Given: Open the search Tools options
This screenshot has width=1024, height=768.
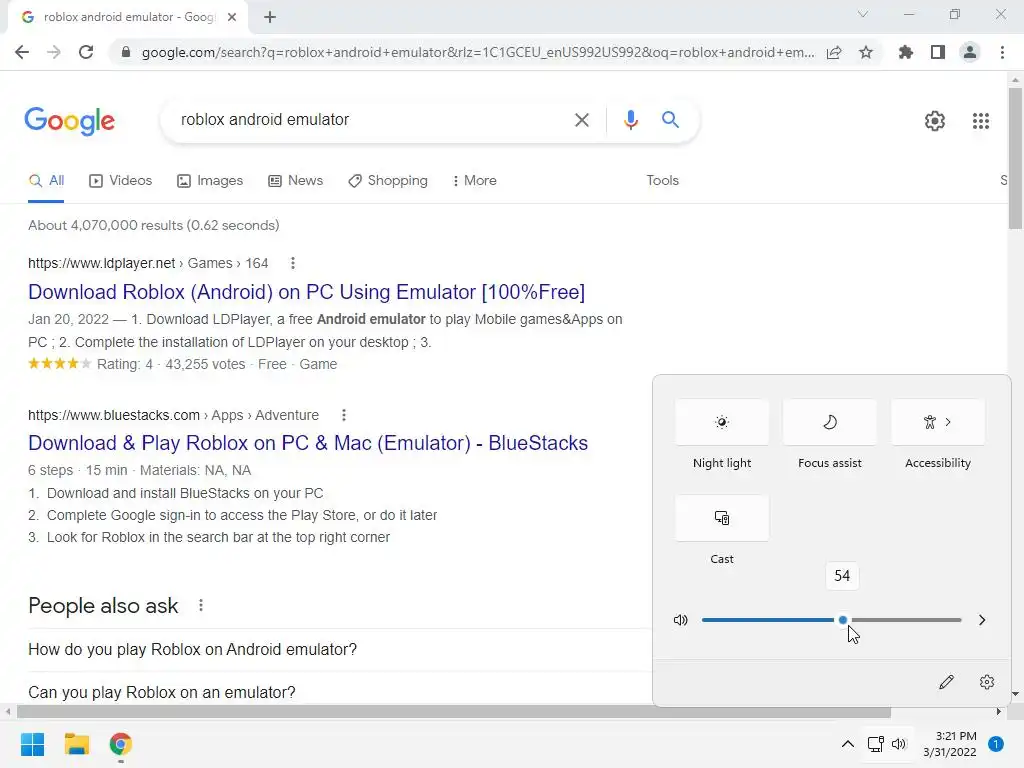Looking at the screenshot, I should 662,181.
